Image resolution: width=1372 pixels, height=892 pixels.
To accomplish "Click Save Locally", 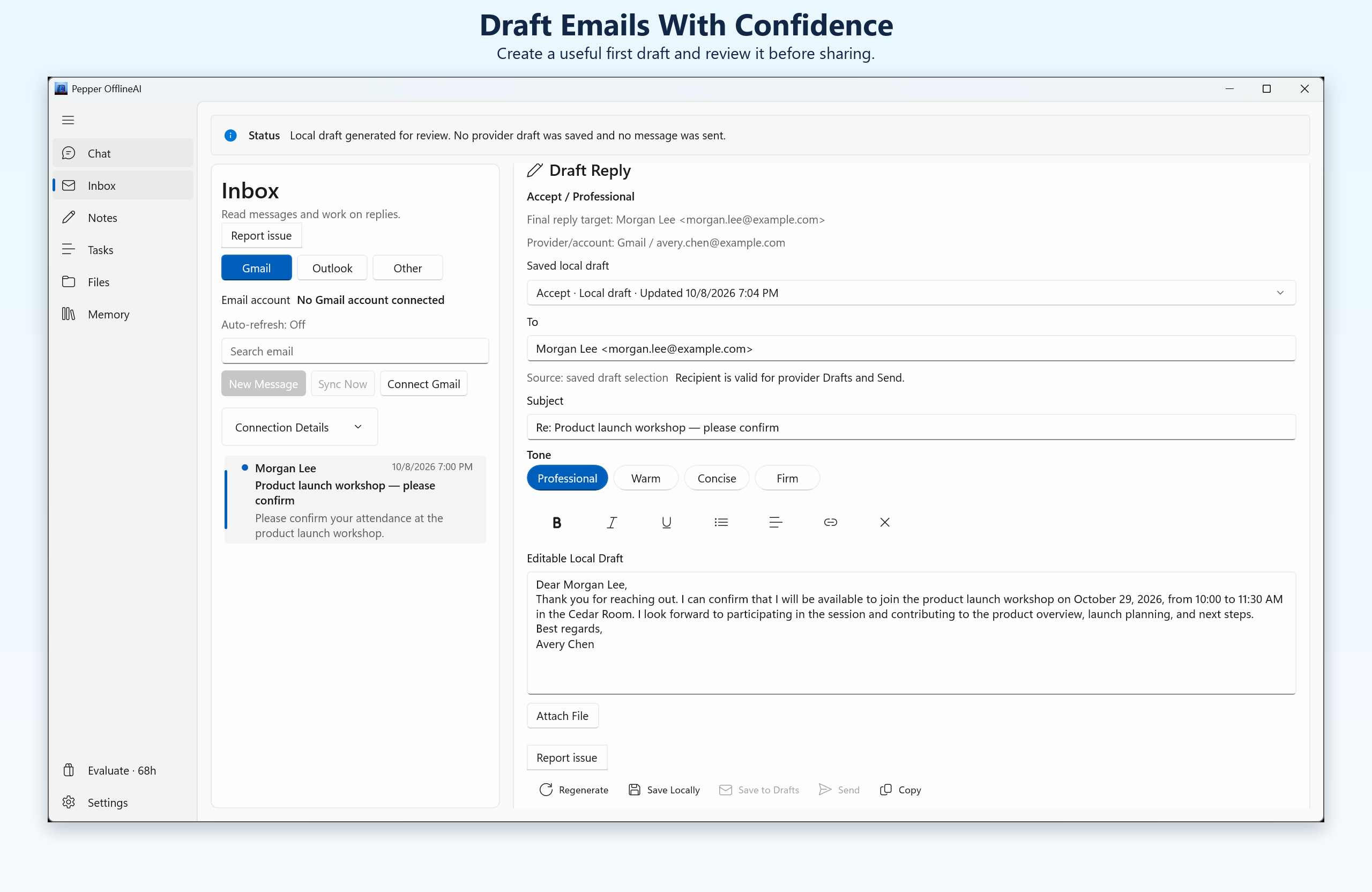I will [664, 790].
